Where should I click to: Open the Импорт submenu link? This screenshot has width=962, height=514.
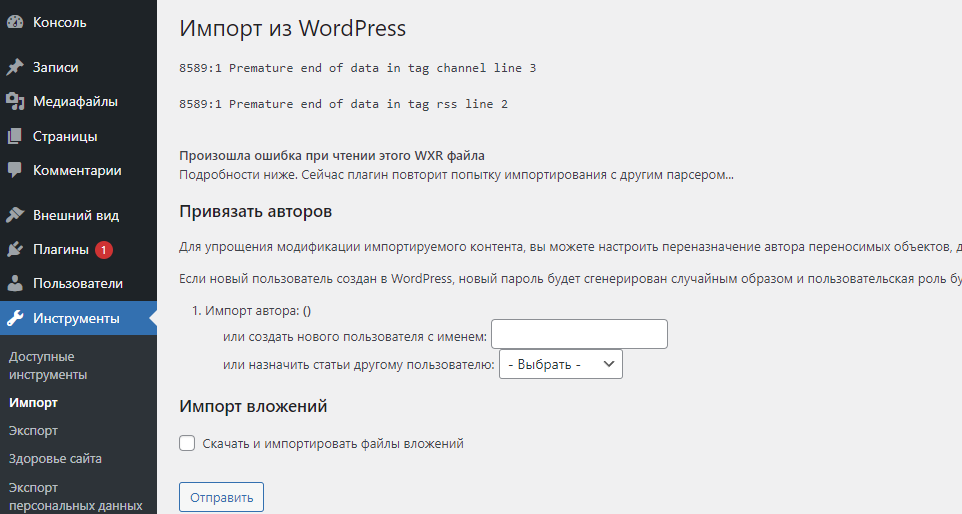click(33, 402)
